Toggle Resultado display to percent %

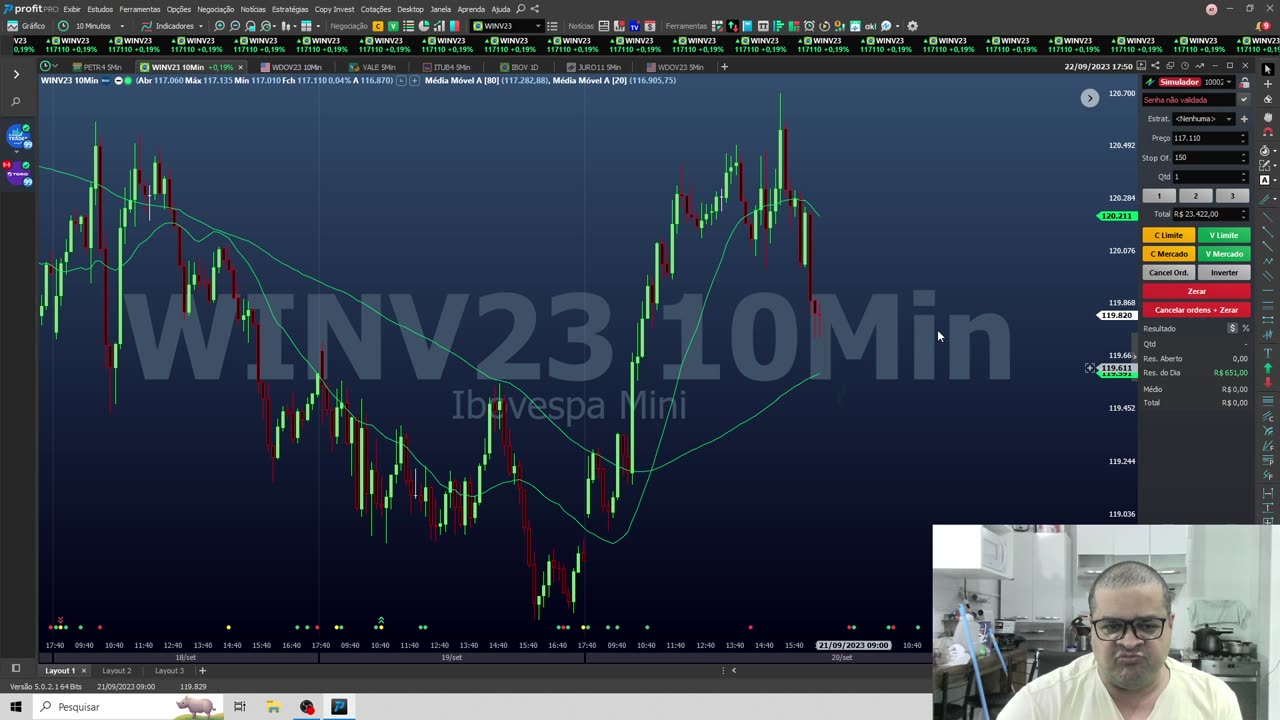point(1246,328)
